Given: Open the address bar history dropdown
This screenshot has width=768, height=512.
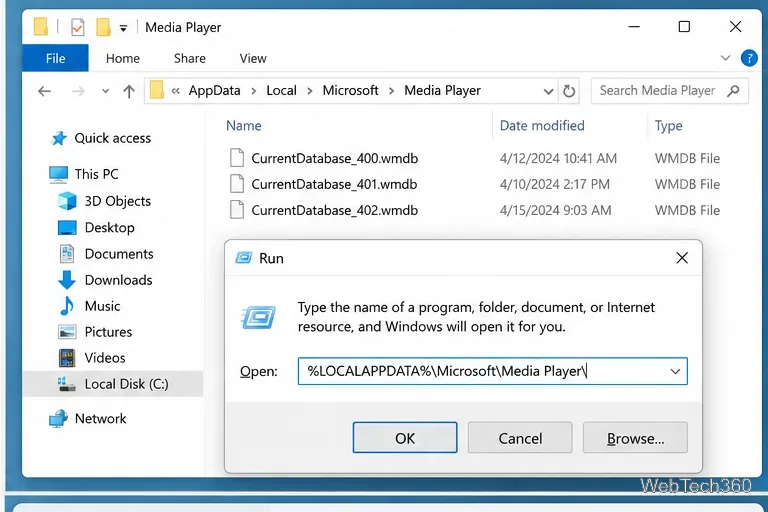Looking at the screenshot, I should [549, 91].
